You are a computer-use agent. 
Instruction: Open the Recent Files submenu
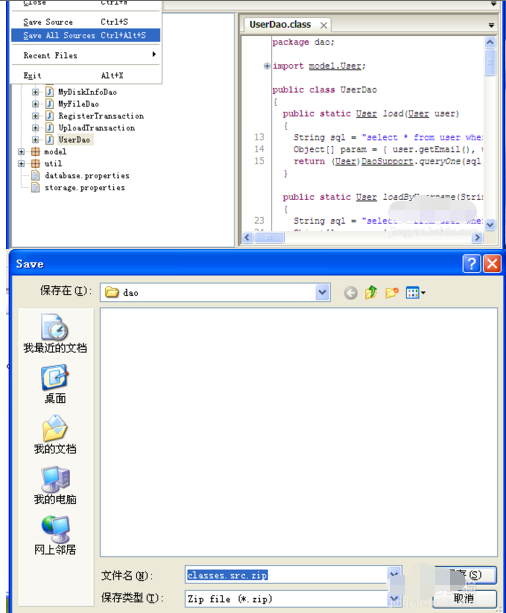point(85,55)
